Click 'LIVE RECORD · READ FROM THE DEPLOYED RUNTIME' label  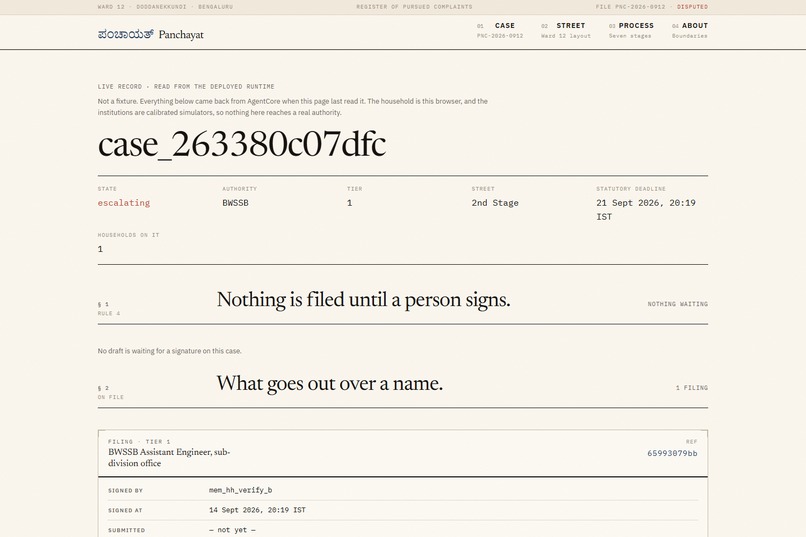(186, 87)
